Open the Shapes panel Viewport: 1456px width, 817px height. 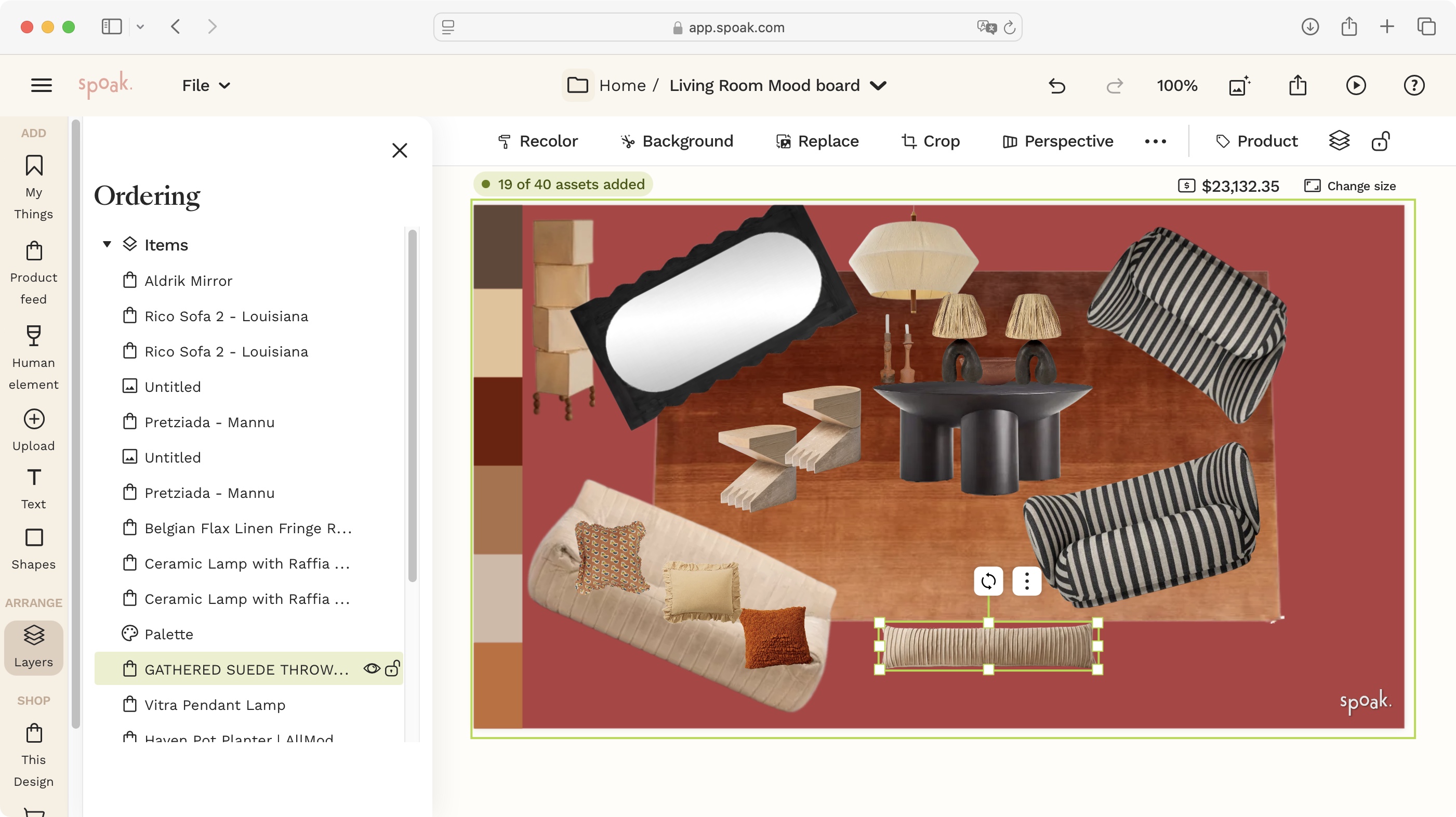point(33,547)
